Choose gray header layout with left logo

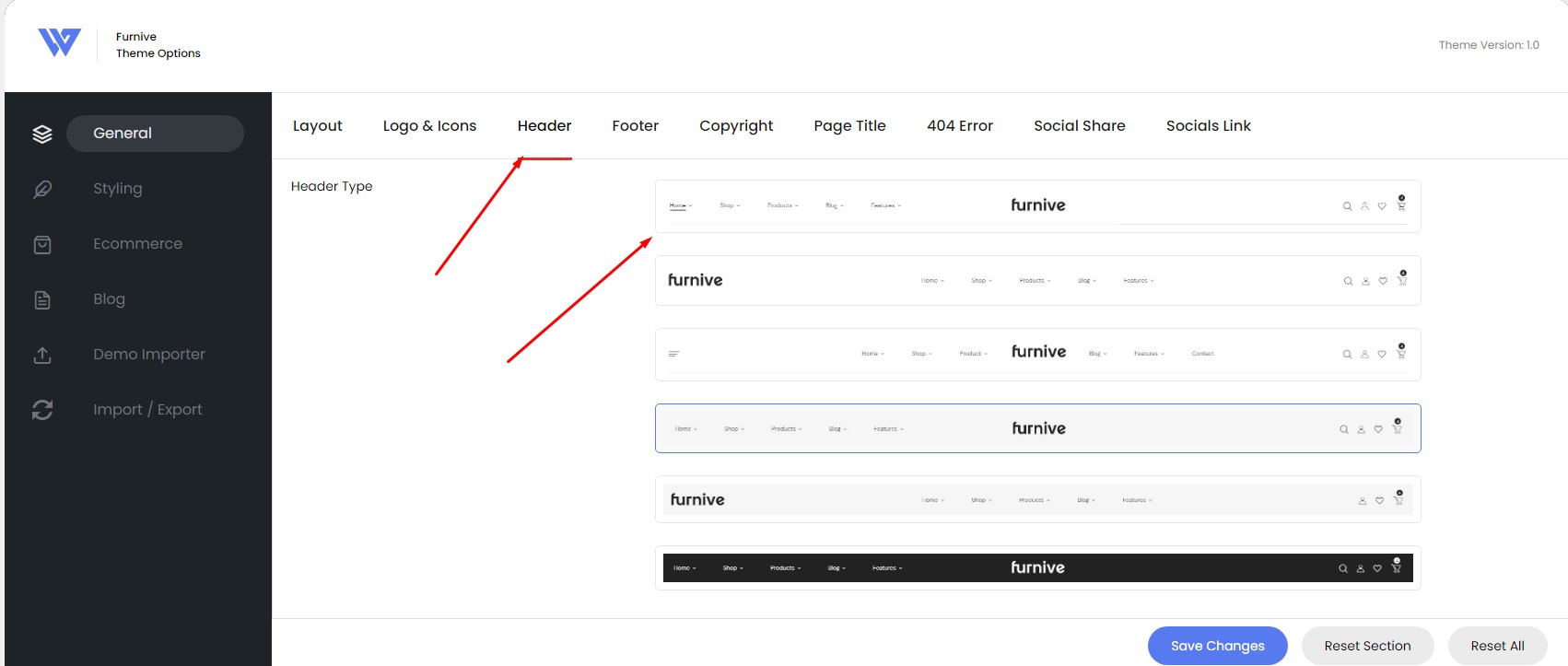pyautogui.click(x=1037, y=499)
